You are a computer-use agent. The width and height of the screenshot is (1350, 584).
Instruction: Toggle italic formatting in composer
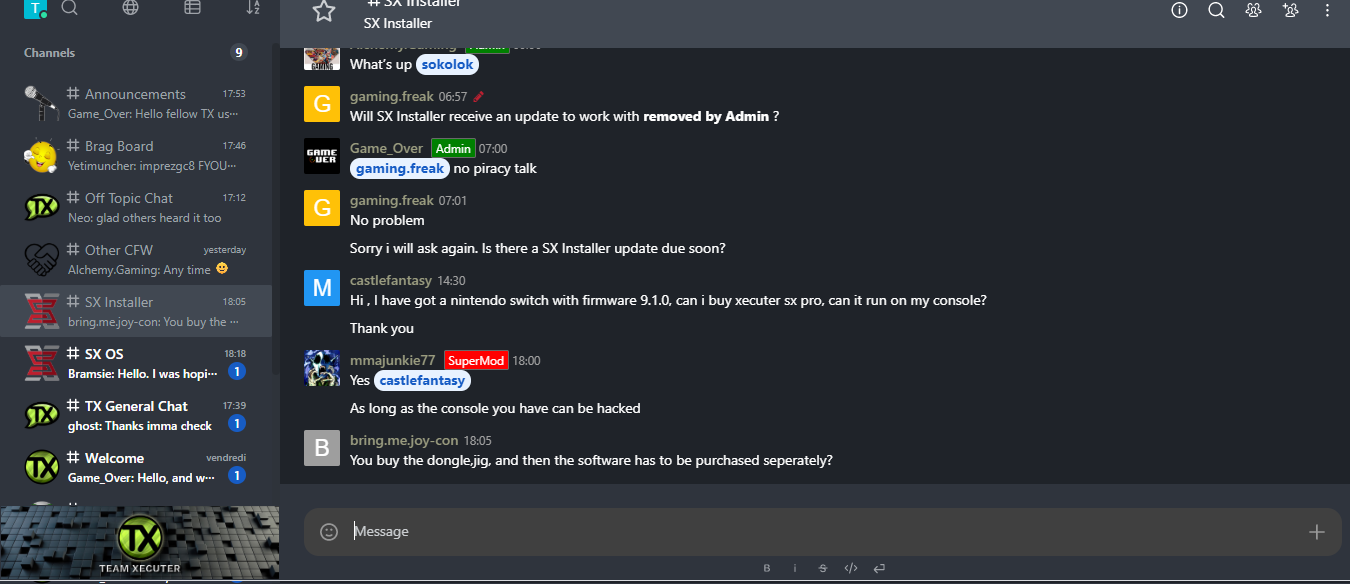coord(795,568)
